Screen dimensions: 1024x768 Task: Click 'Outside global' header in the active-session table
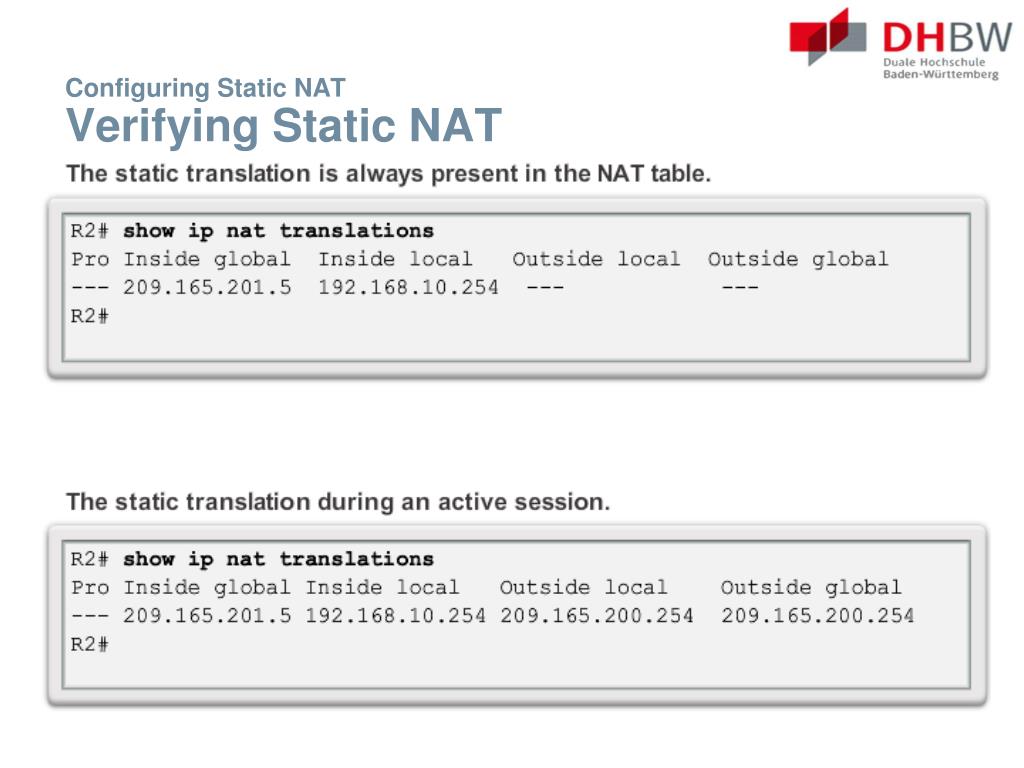point(811,588)
